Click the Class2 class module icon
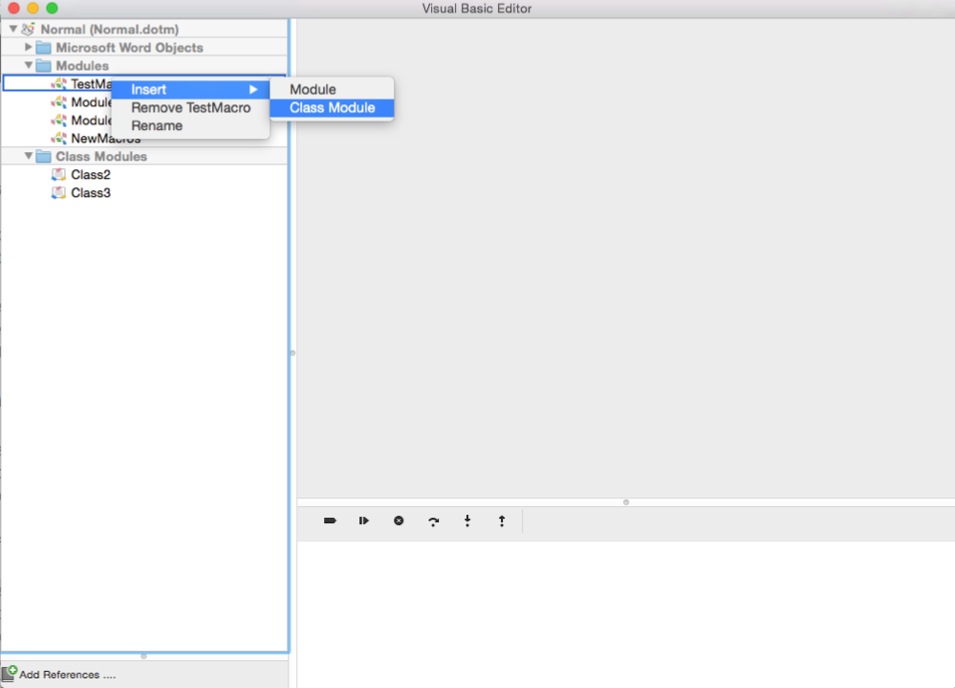 (58, 175)
